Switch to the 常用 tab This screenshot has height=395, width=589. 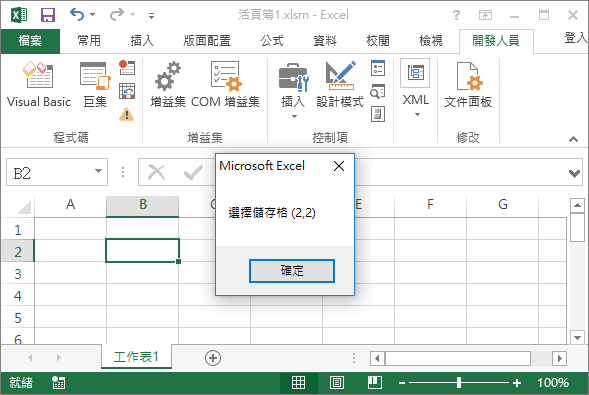click(89, 41)
